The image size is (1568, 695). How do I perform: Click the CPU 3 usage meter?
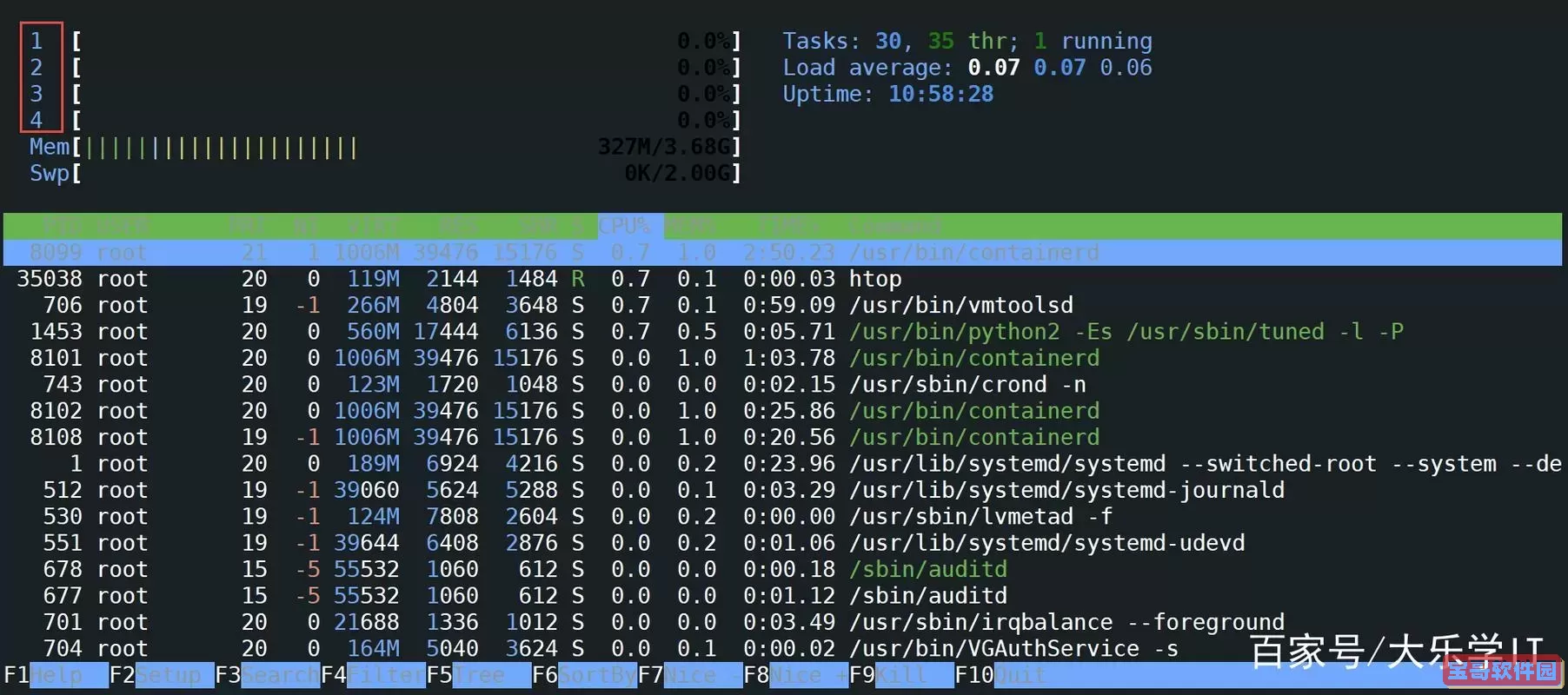click(385, 94)
